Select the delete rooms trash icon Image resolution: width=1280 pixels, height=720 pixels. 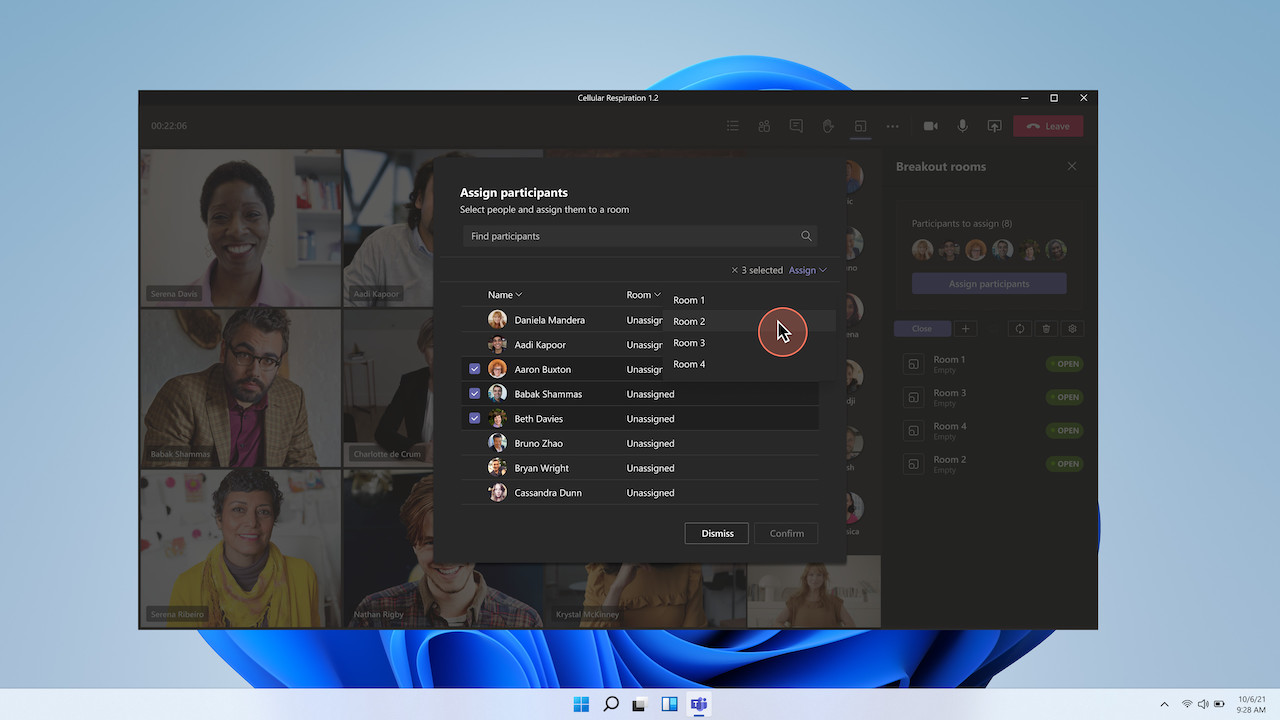coord(1045,328)
